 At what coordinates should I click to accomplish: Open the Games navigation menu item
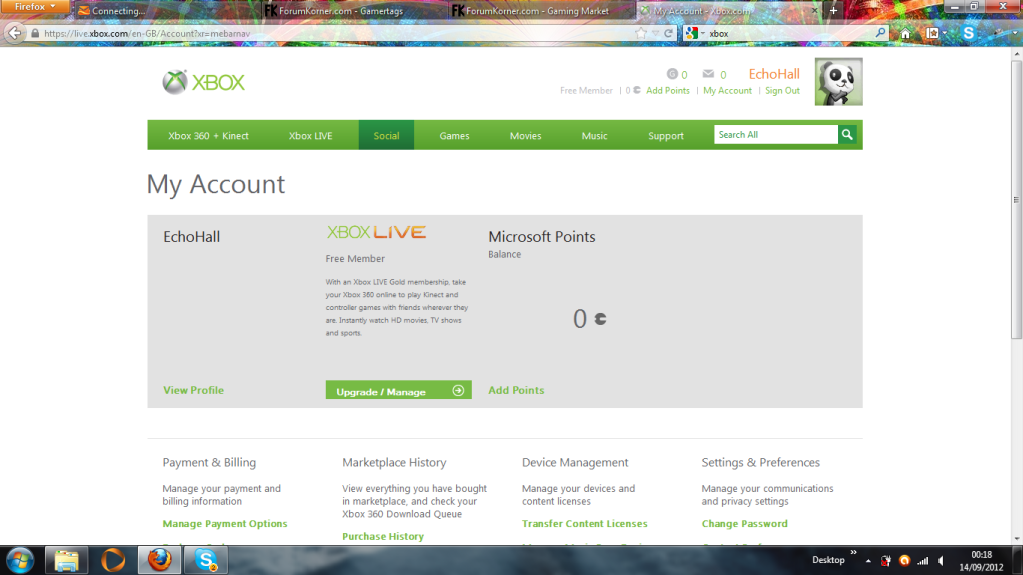click(454, 136)
